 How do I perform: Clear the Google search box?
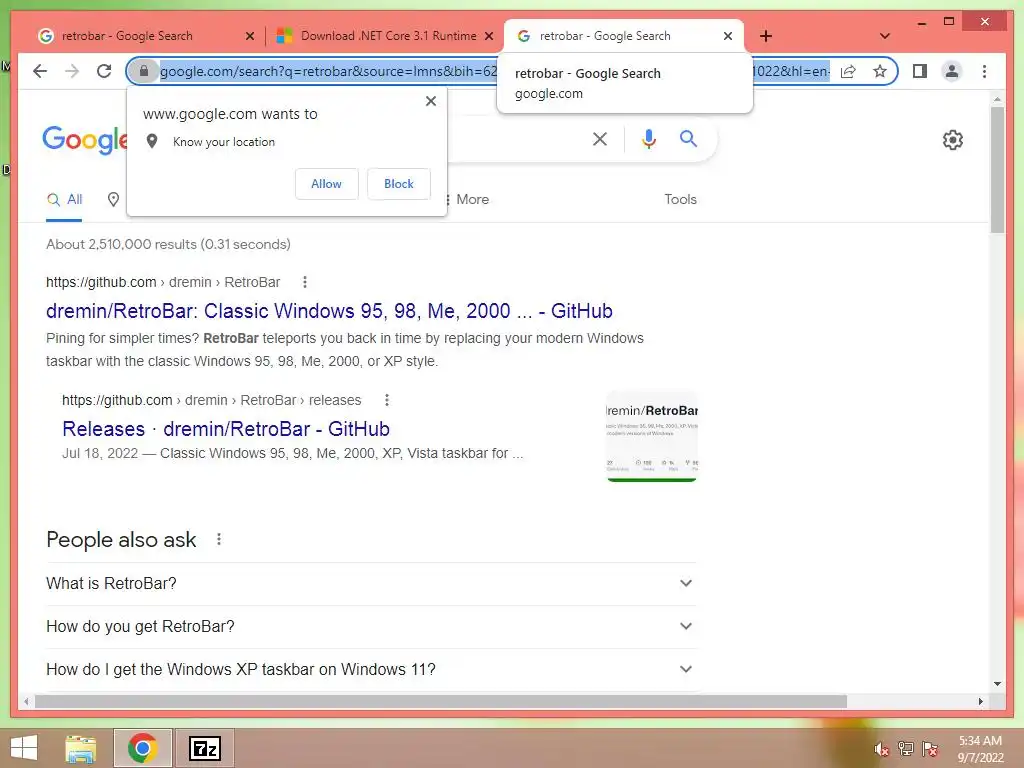[x=600, y=139]
